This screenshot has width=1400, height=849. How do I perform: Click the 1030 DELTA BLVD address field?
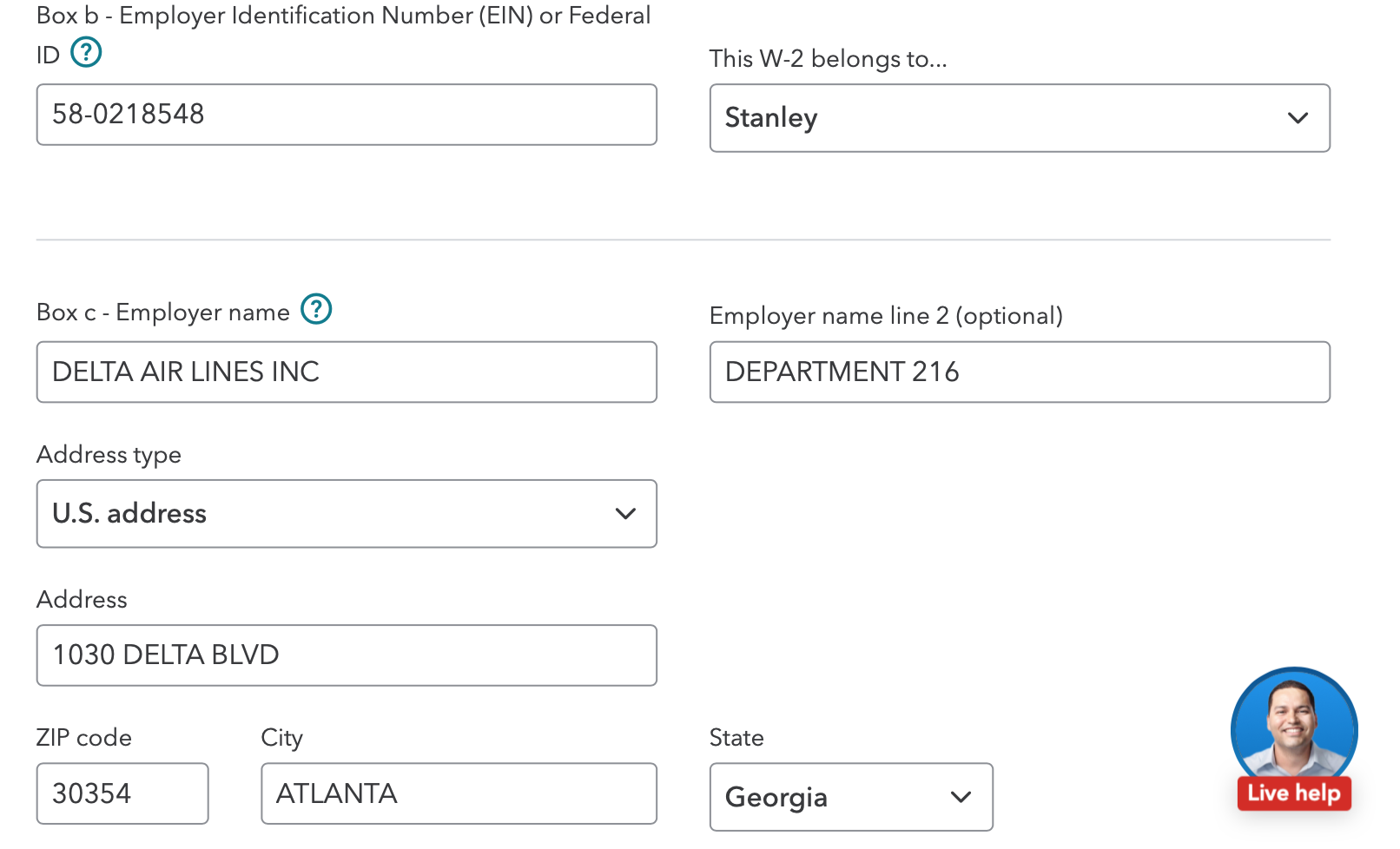click(346, 655)
